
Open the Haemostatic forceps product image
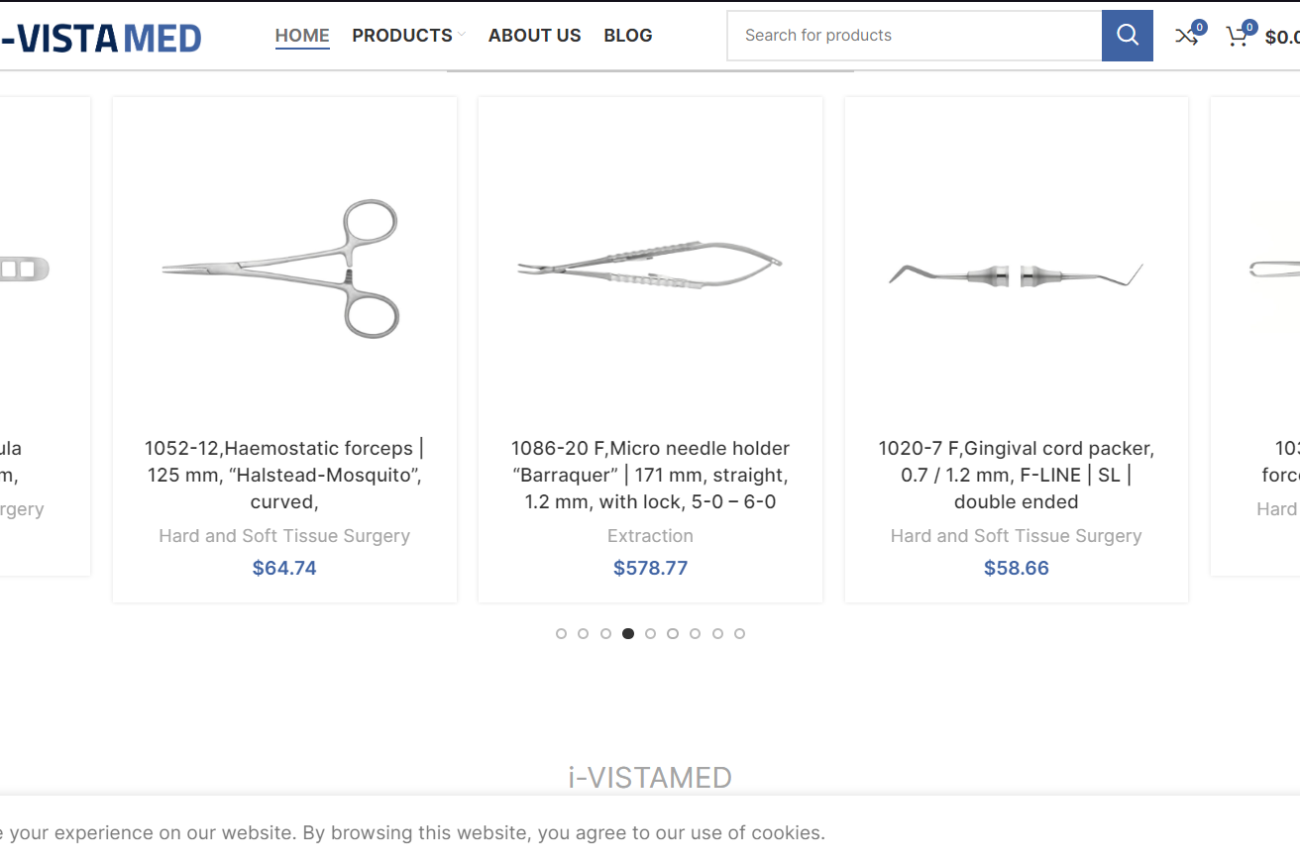click(284, 268)
